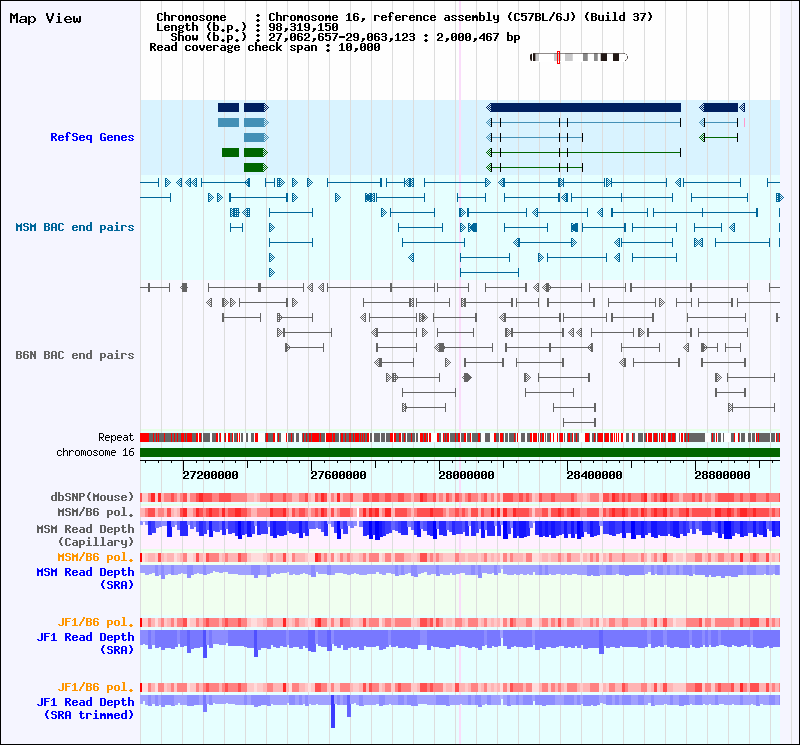Click the dbSNP(Mouse) red density track
The width and height of the screenshot is (800, 745).
(460, 497)
